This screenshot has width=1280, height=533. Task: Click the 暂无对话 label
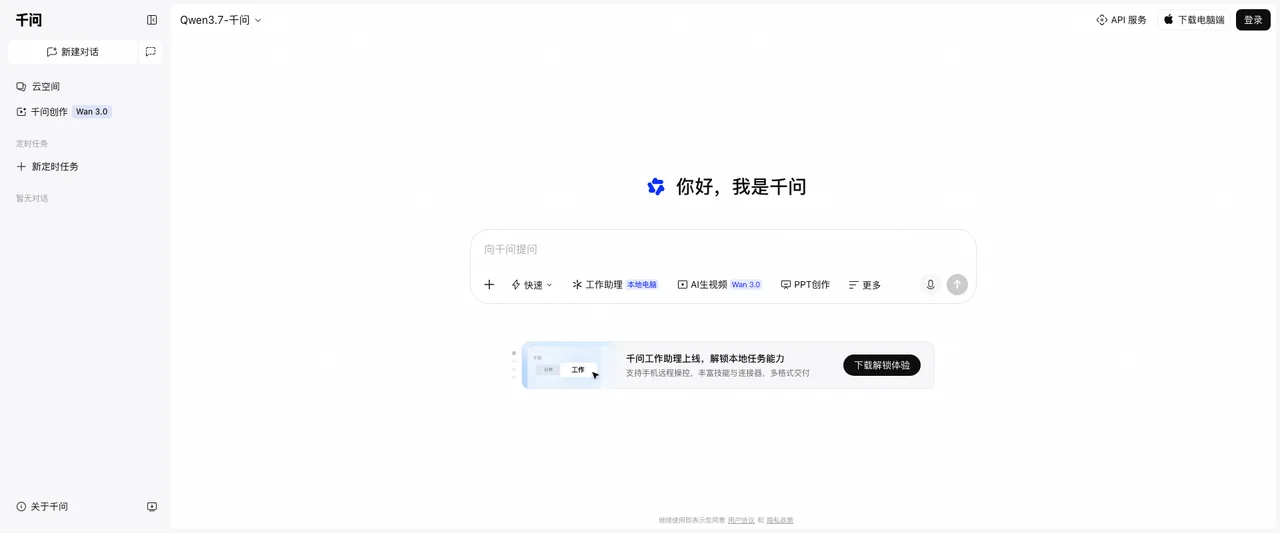coord(32,198)
